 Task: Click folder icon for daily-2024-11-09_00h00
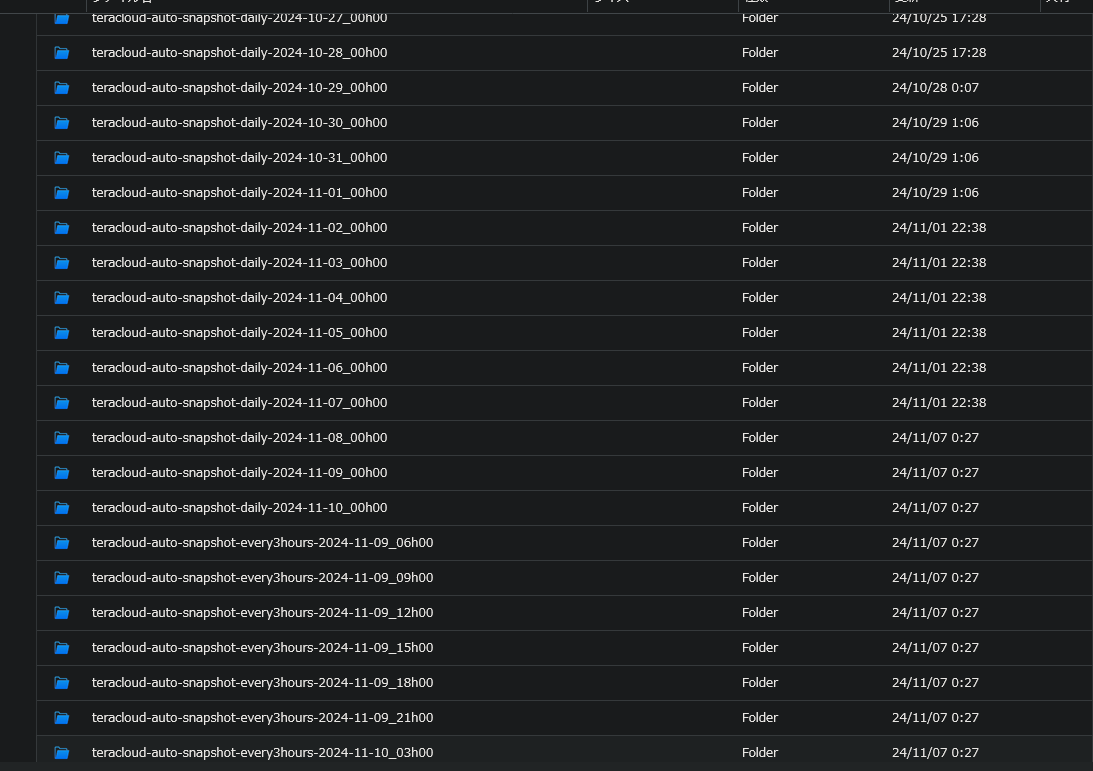(61, 473)
